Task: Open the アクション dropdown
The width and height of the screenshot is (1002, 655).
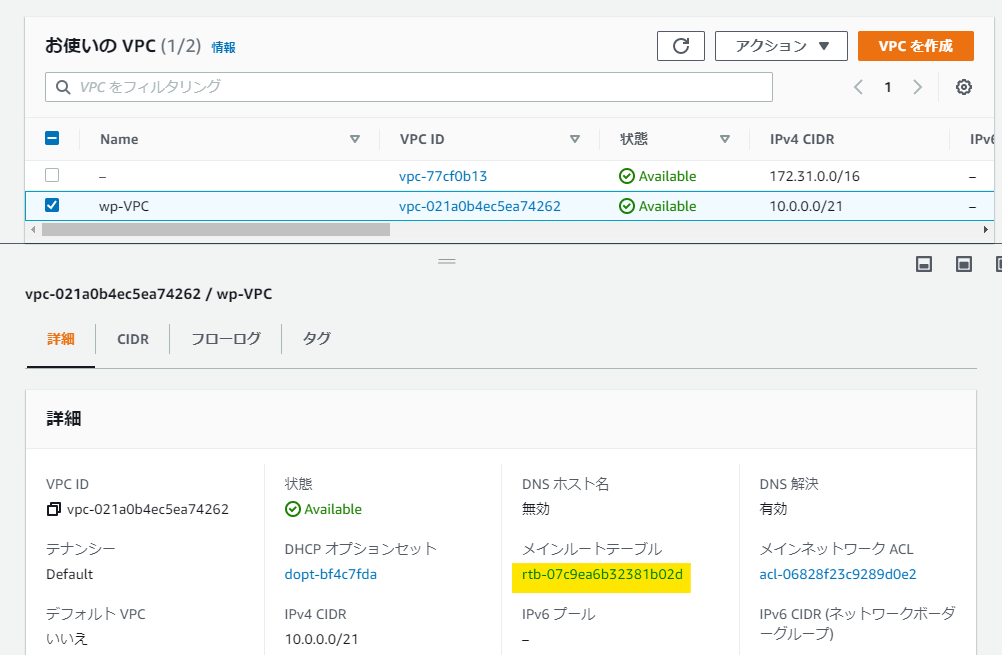Action: tap(781, 46)
